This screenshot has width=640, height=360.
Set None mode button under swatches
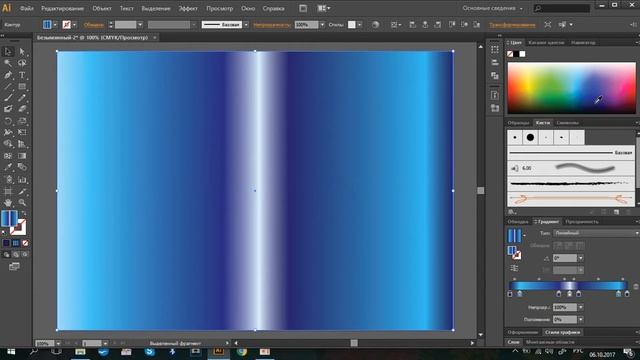(25, 243)
